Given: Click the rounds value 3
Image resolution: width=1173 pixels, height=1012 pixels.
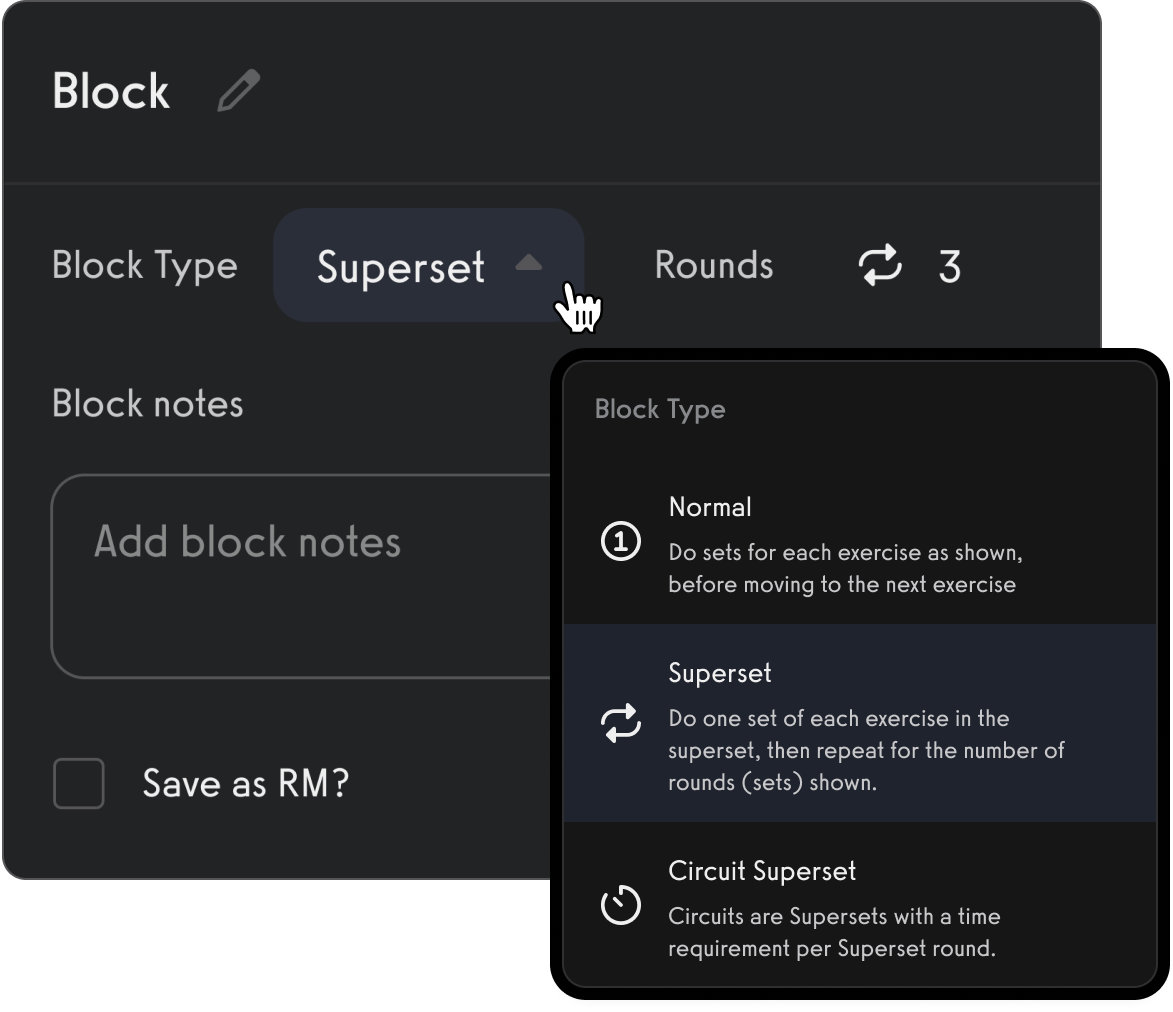Looking at the screenshot, I should 949,267.
